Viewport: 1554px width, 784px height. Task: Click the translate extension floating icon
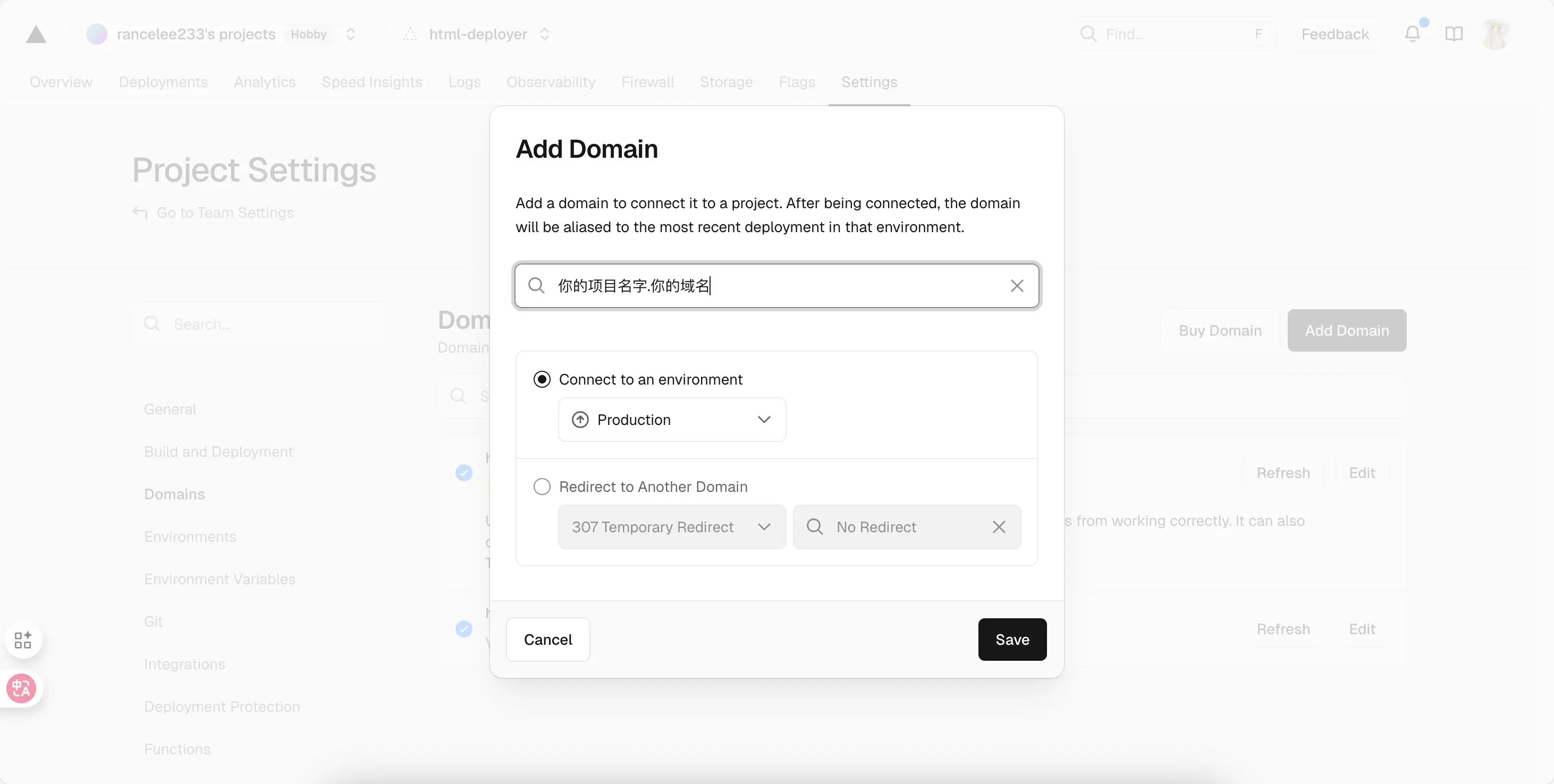pyautogui.click(x=22, y=688)
